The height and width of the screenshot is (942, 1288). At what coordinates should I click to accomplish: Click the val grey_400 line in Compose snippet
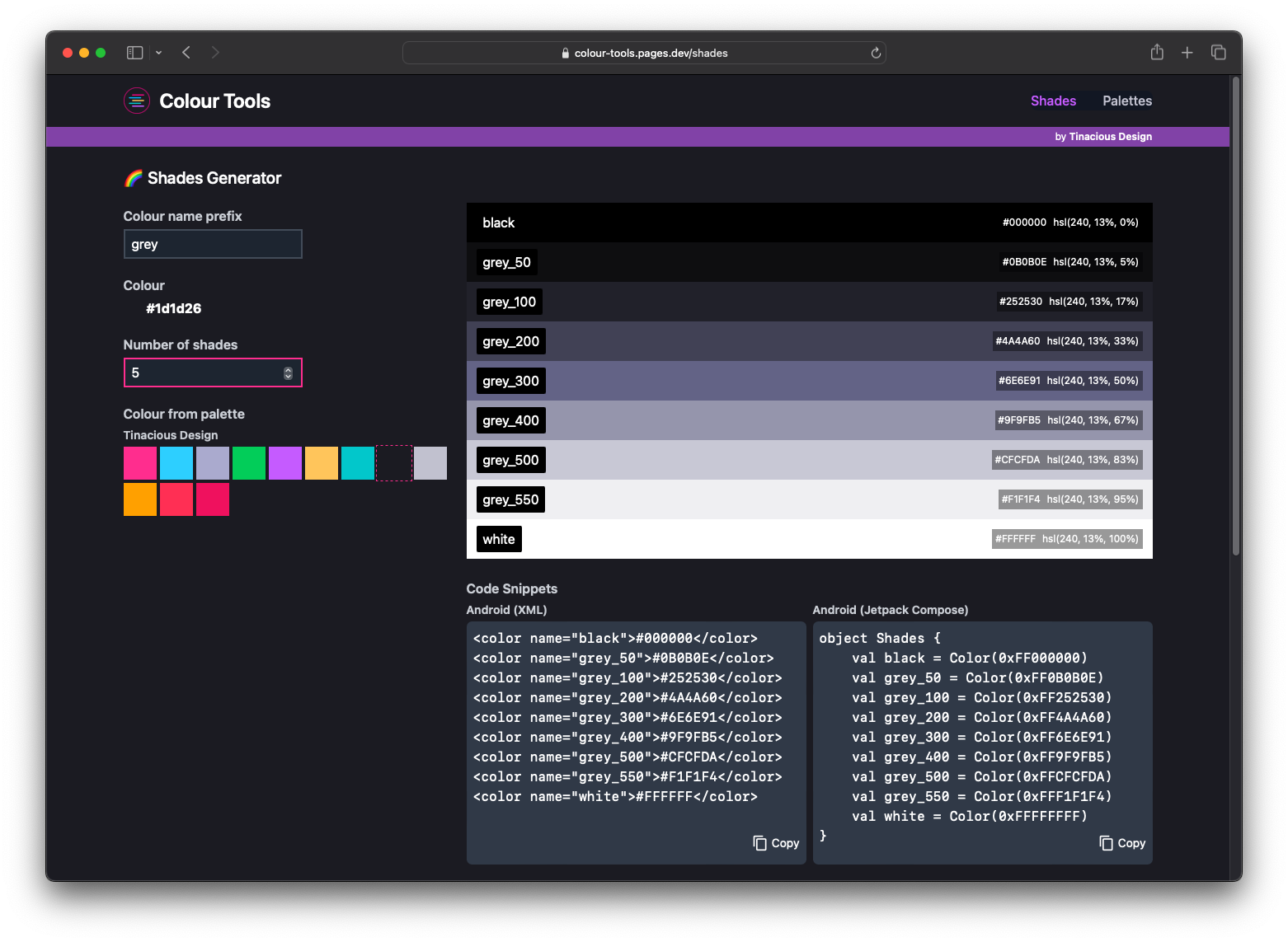[x=981, y=757]
